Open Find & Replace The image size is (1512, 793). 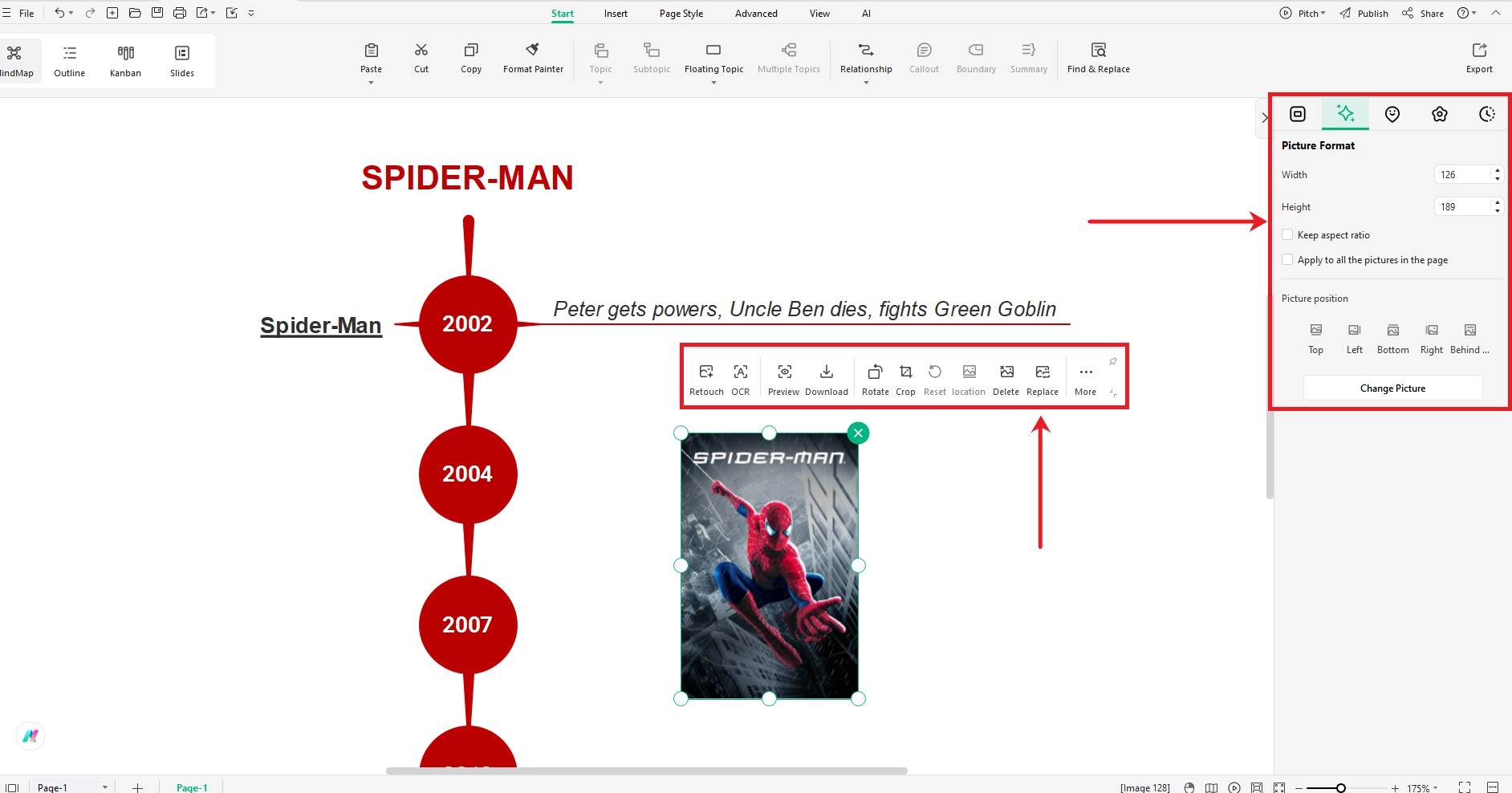1098,58
